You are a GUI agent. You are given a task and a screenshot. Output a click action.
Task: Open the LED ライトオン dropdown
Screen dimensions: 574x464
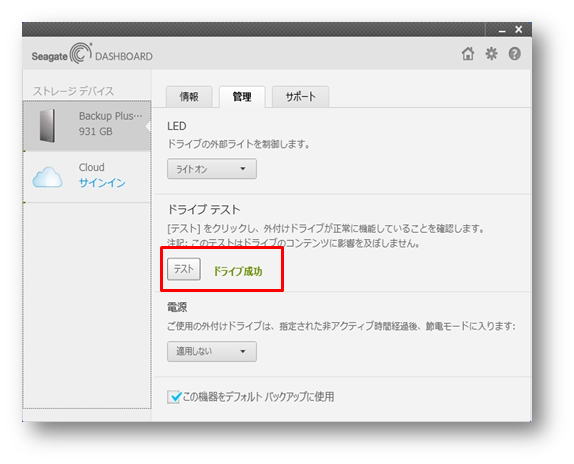(x=212, y=169)
